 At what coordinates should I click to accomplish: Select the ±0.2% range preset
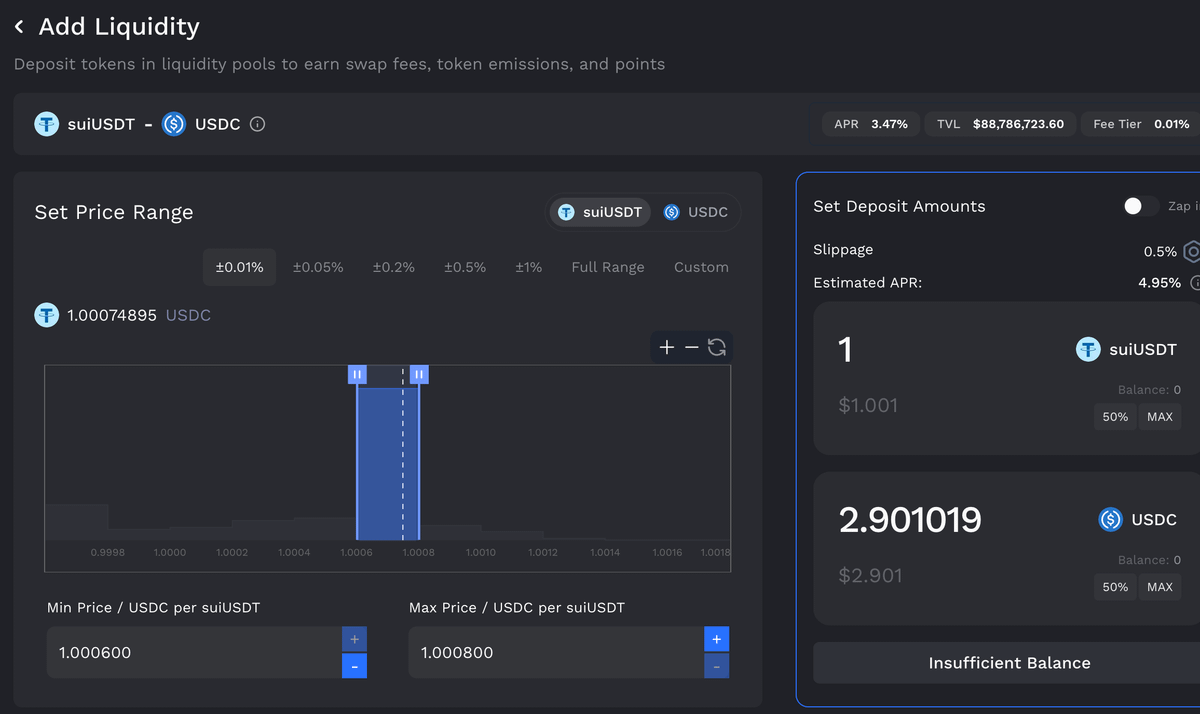click(394, 267)
